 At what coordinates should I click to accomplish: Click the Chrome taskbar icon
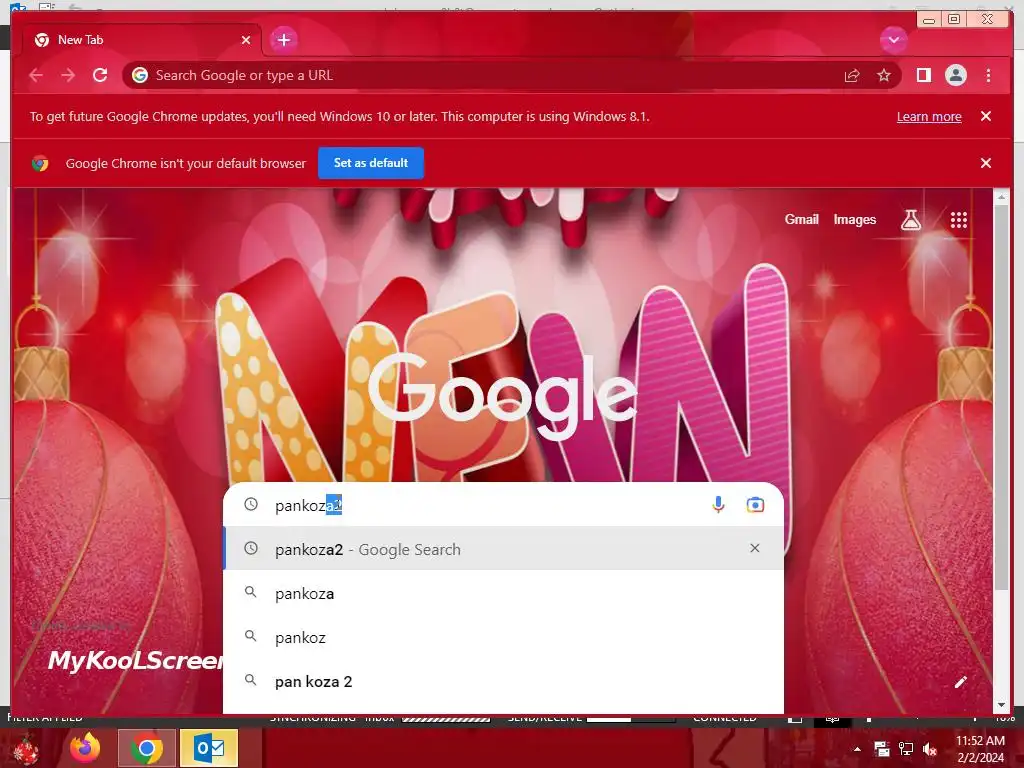[147, 748]
